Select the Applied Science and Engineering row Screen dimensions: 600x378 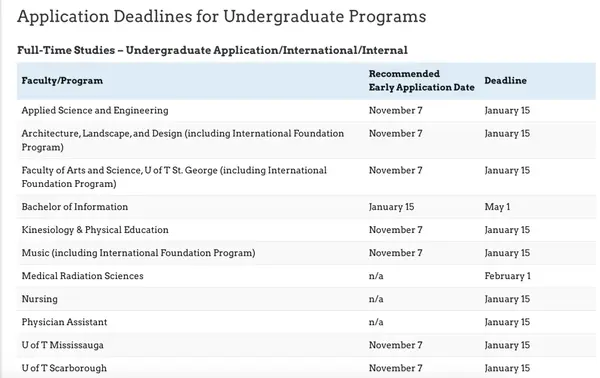[x=306, y=111]
